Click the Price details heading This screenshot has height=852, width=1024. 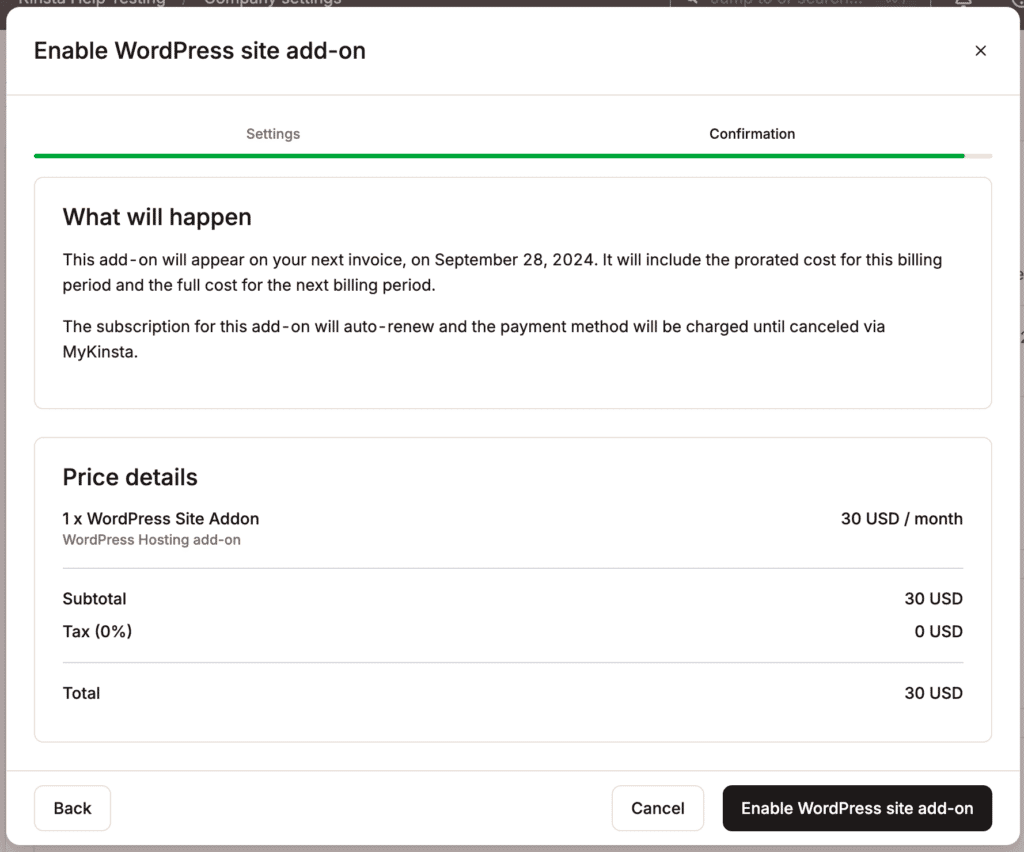click(129, 478)
